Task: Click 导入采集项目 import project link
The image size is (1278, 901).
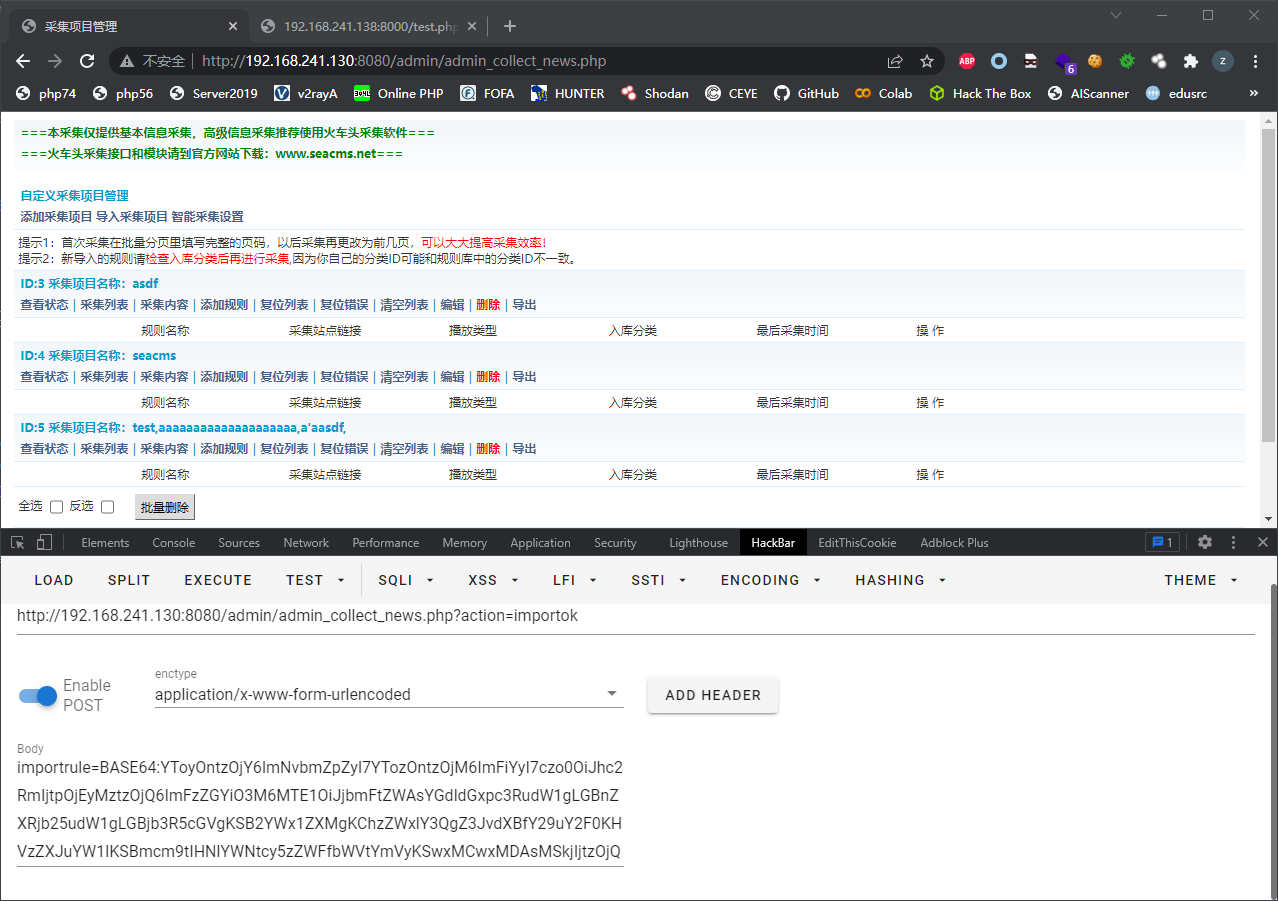Action: (132, 216)
